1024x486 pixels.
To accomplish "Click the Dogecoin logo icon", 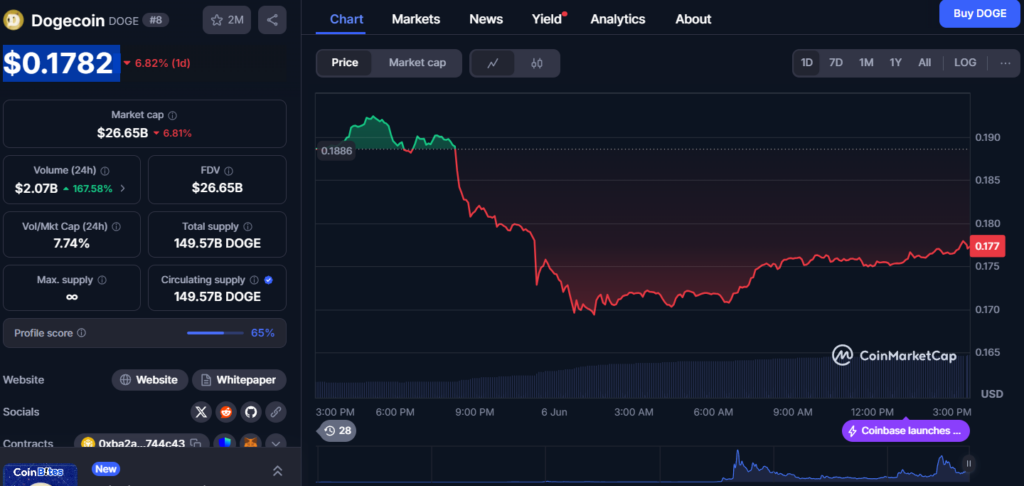I will (12, 20).
